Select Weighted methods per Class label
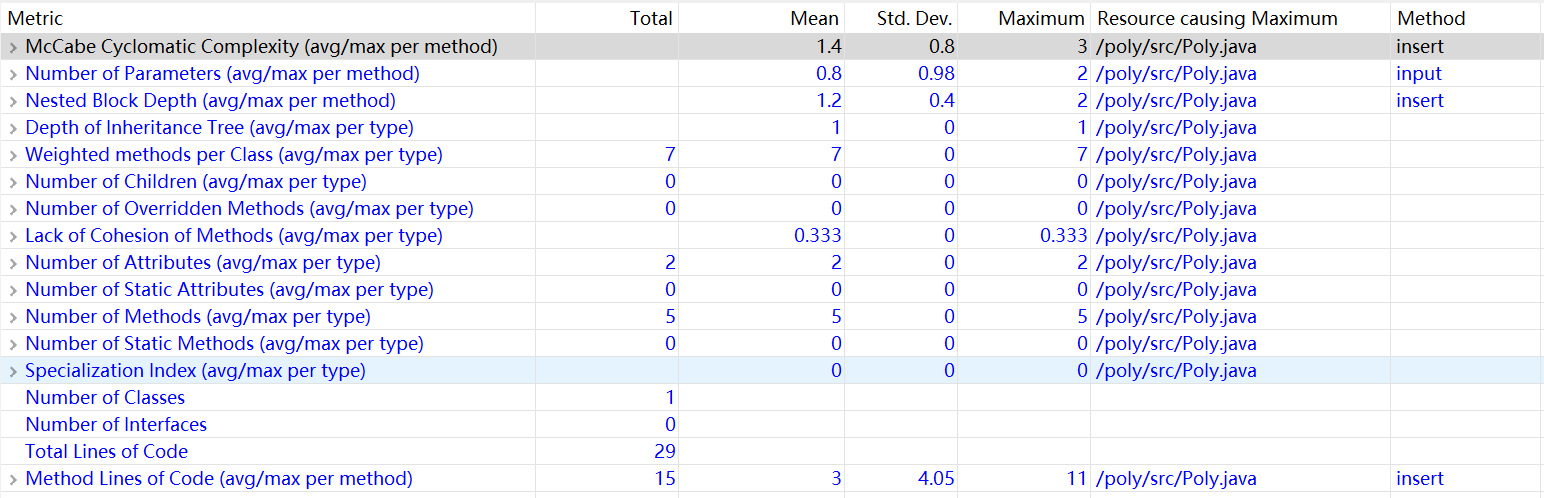 click(234, 155)
